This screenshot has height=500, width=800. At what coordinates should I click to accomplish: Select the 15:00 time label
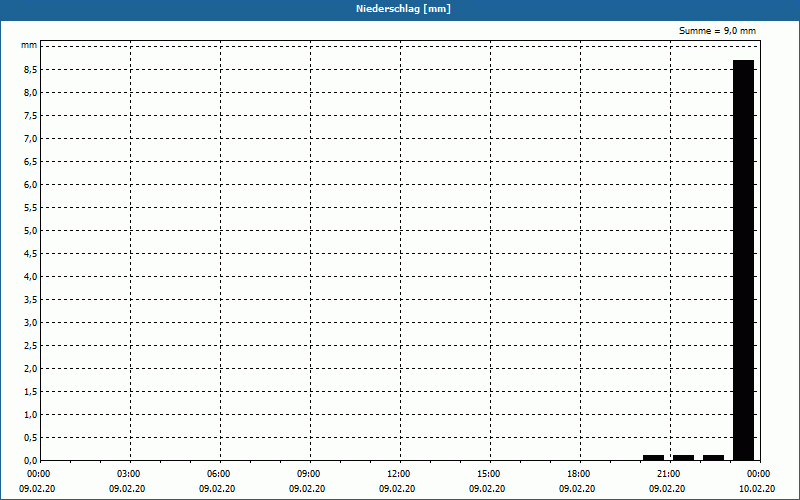click(x=488, y=474)
